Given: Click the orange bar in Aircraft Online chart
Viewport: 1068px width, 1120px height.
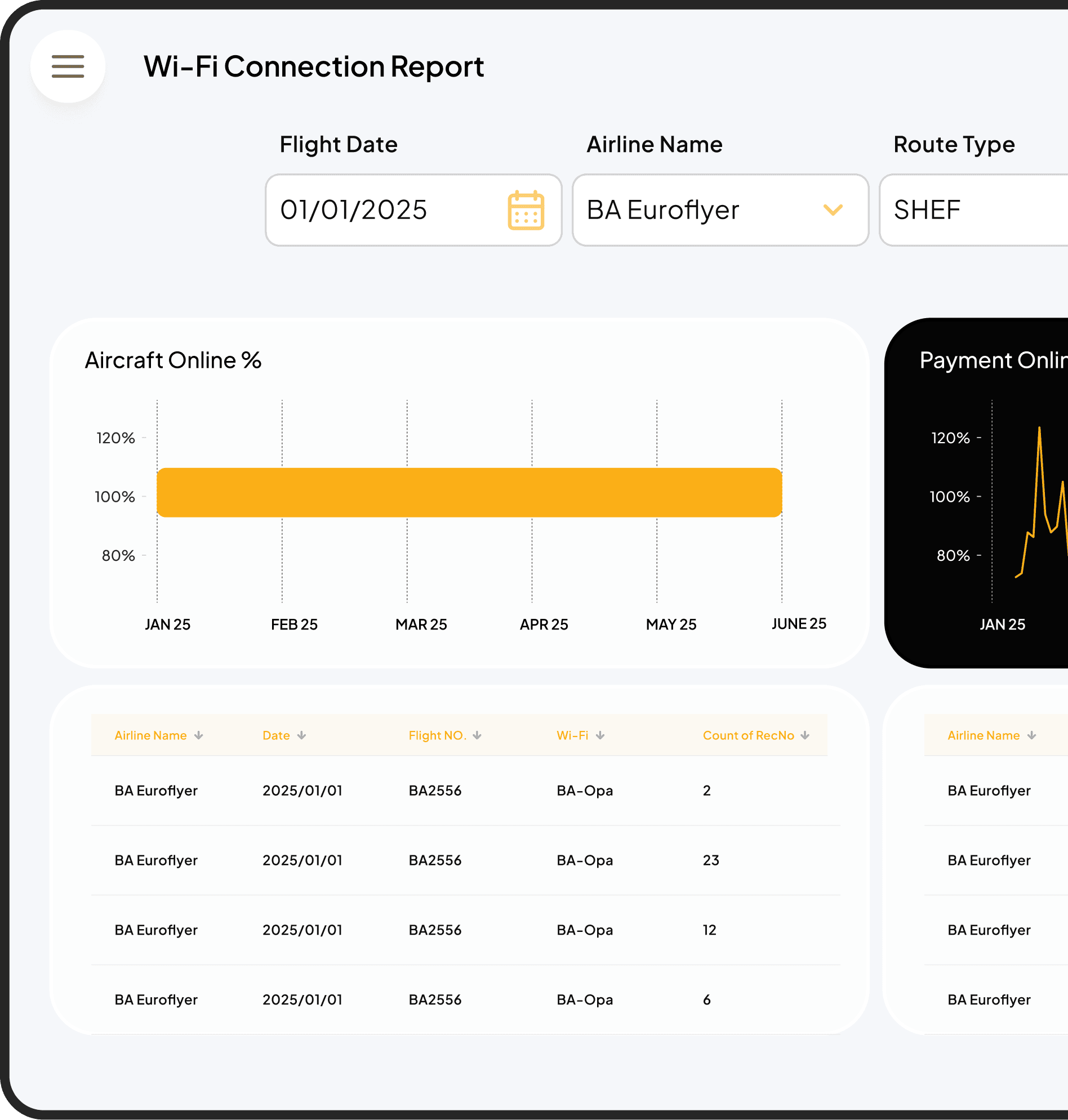Looking at the screenshot, I should pos(470,493).
